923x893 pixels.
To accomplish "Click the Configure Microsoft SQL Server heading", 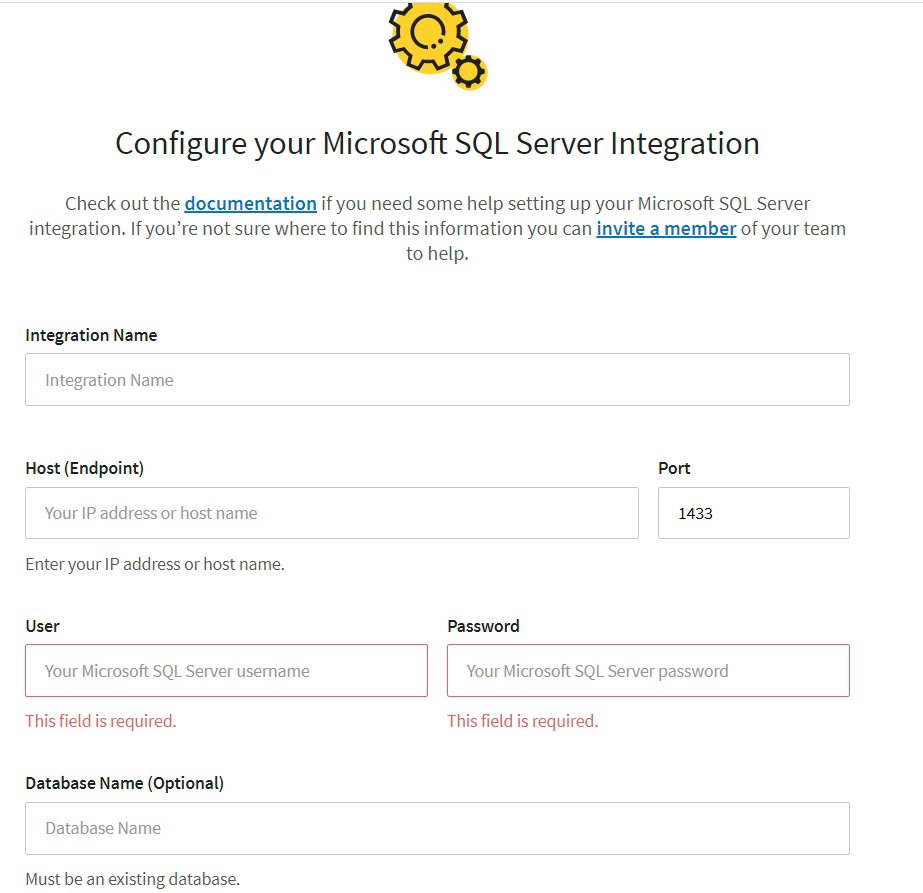I will click(x=437, y=143).
